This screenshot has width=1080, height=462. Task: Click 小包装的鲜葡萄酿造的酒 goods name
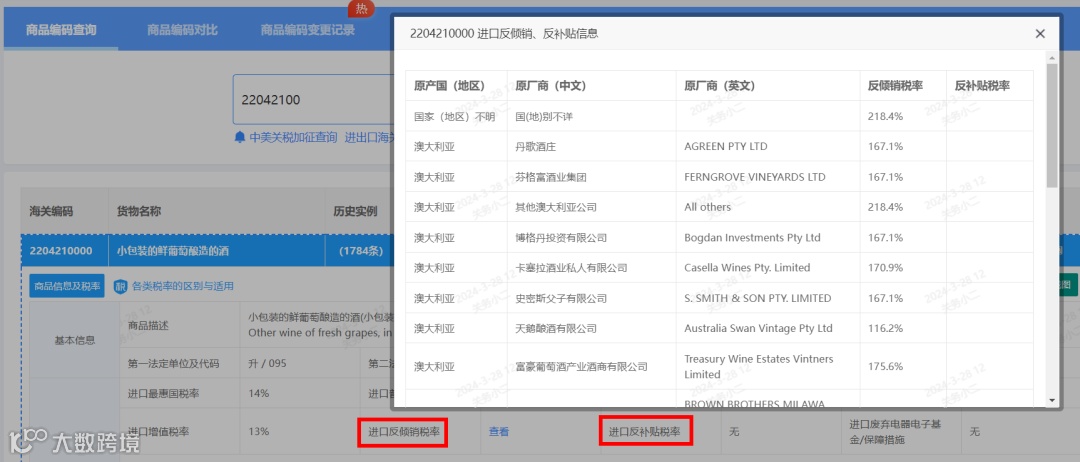point(173,251)
